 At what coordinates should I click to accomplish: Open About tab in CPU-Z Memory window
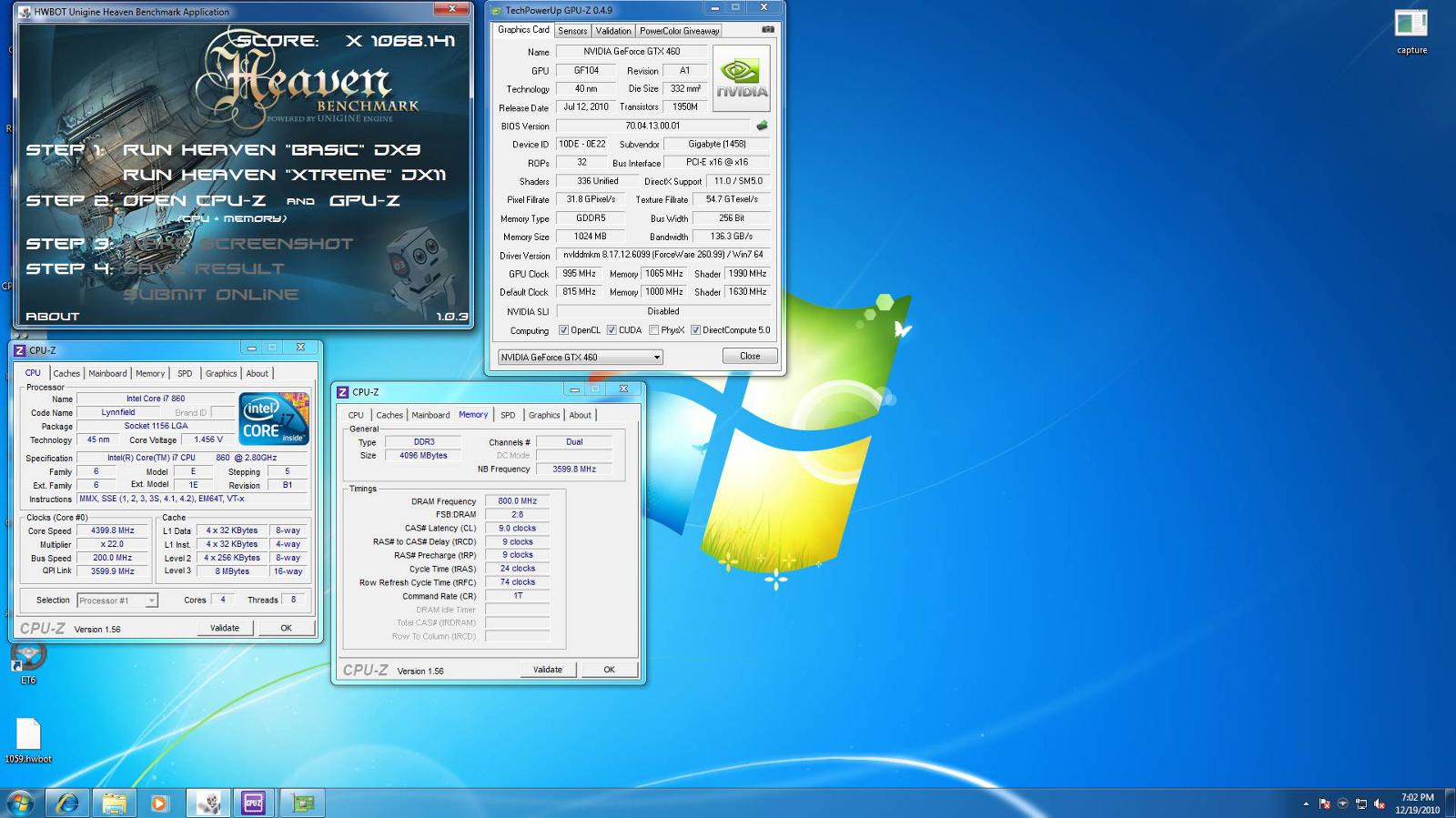(x=581, y=415)
